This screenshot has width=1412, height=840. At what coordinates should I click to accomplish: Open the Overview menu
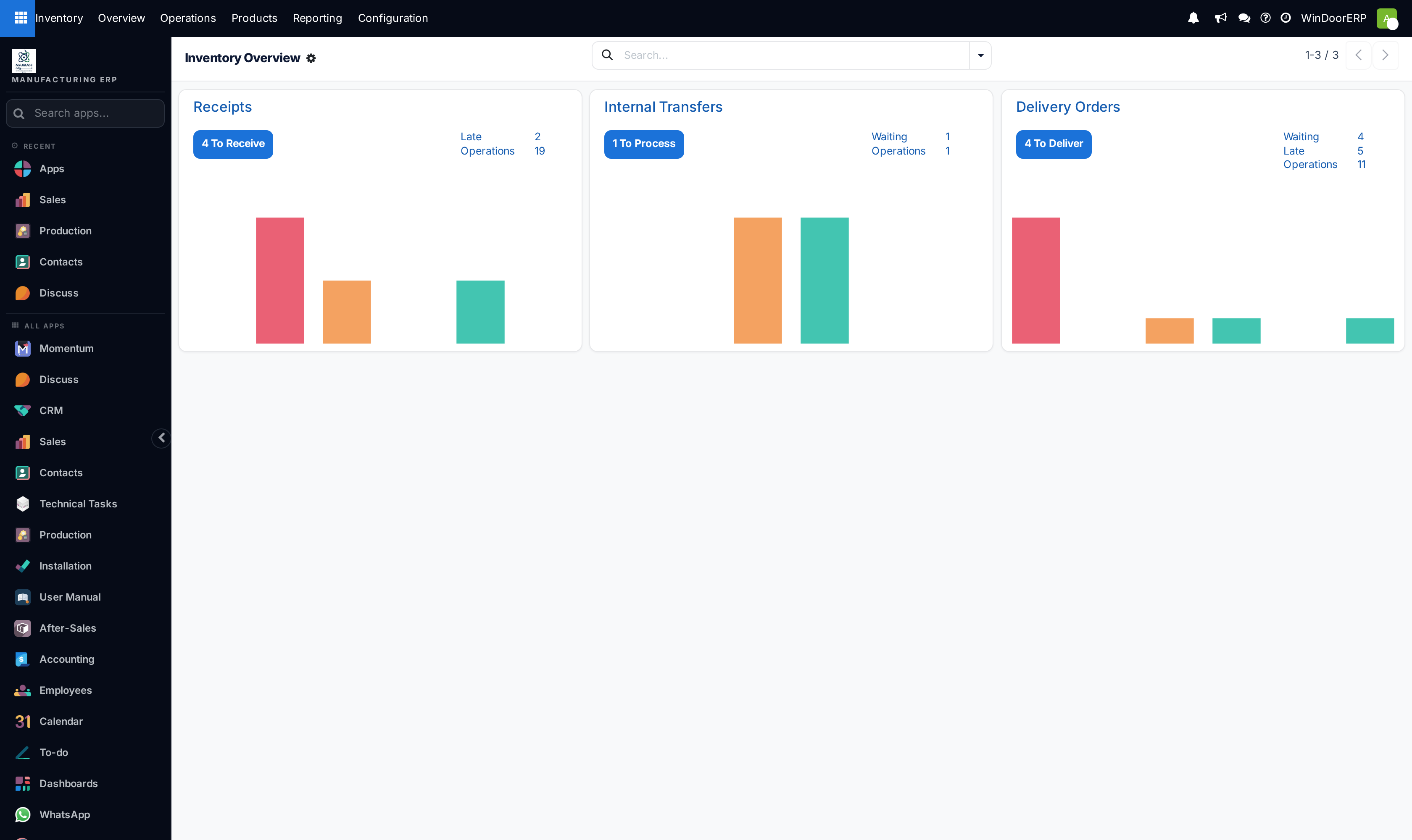coord(121,18)
